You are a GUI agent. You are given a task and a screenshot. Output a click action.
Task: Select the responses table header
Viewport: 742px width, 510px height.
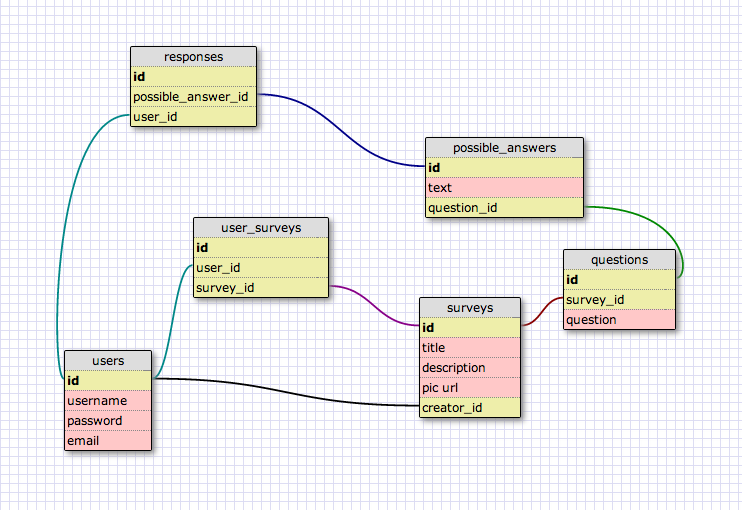193,56
